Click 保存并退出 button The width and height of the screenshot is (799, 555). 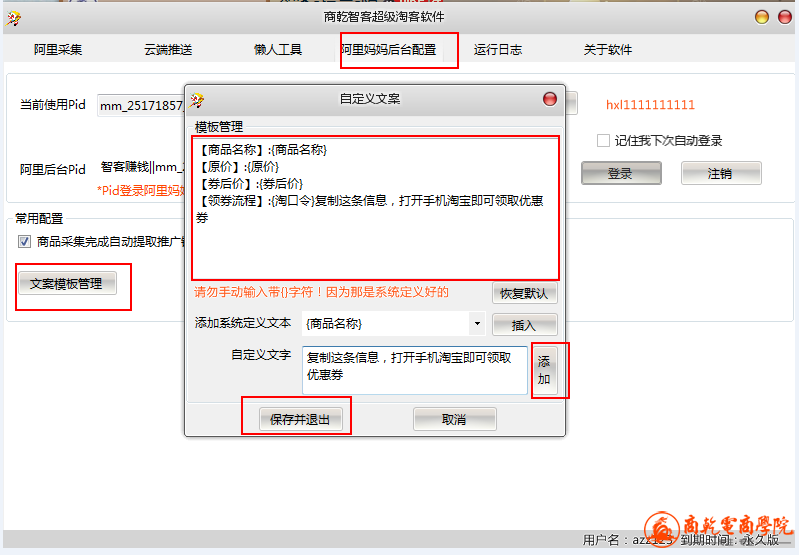[x=300, y=419]
